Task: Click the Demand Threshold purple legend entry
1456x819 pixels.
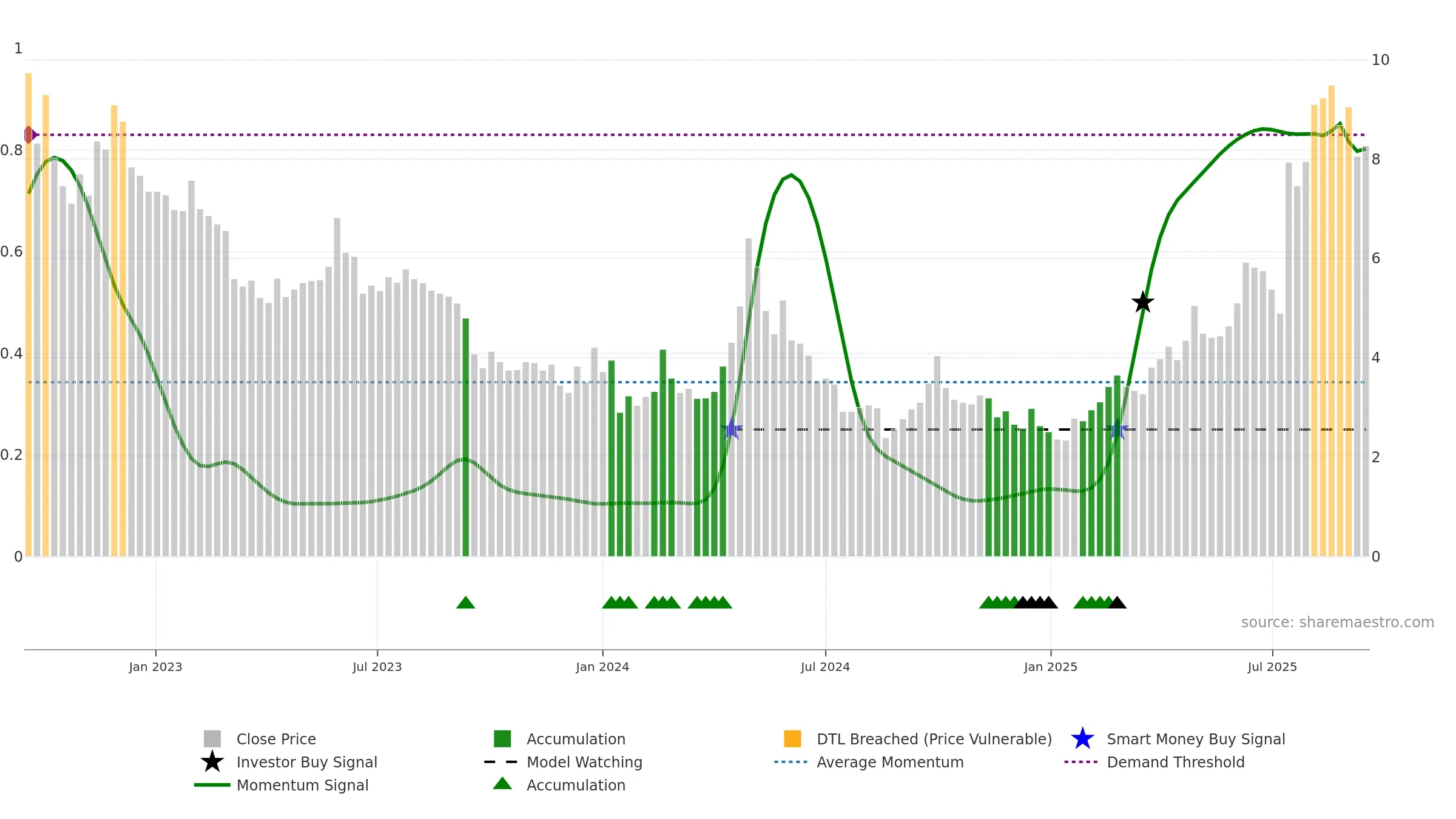Action: (x=1154, y=762)
